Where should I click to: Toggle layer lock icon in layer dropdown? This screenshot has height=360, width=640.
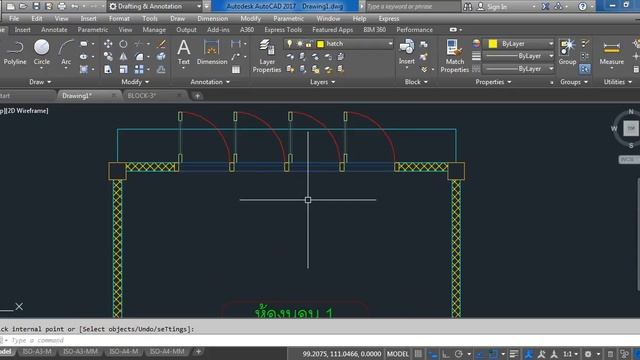click(x=309, y=44)
